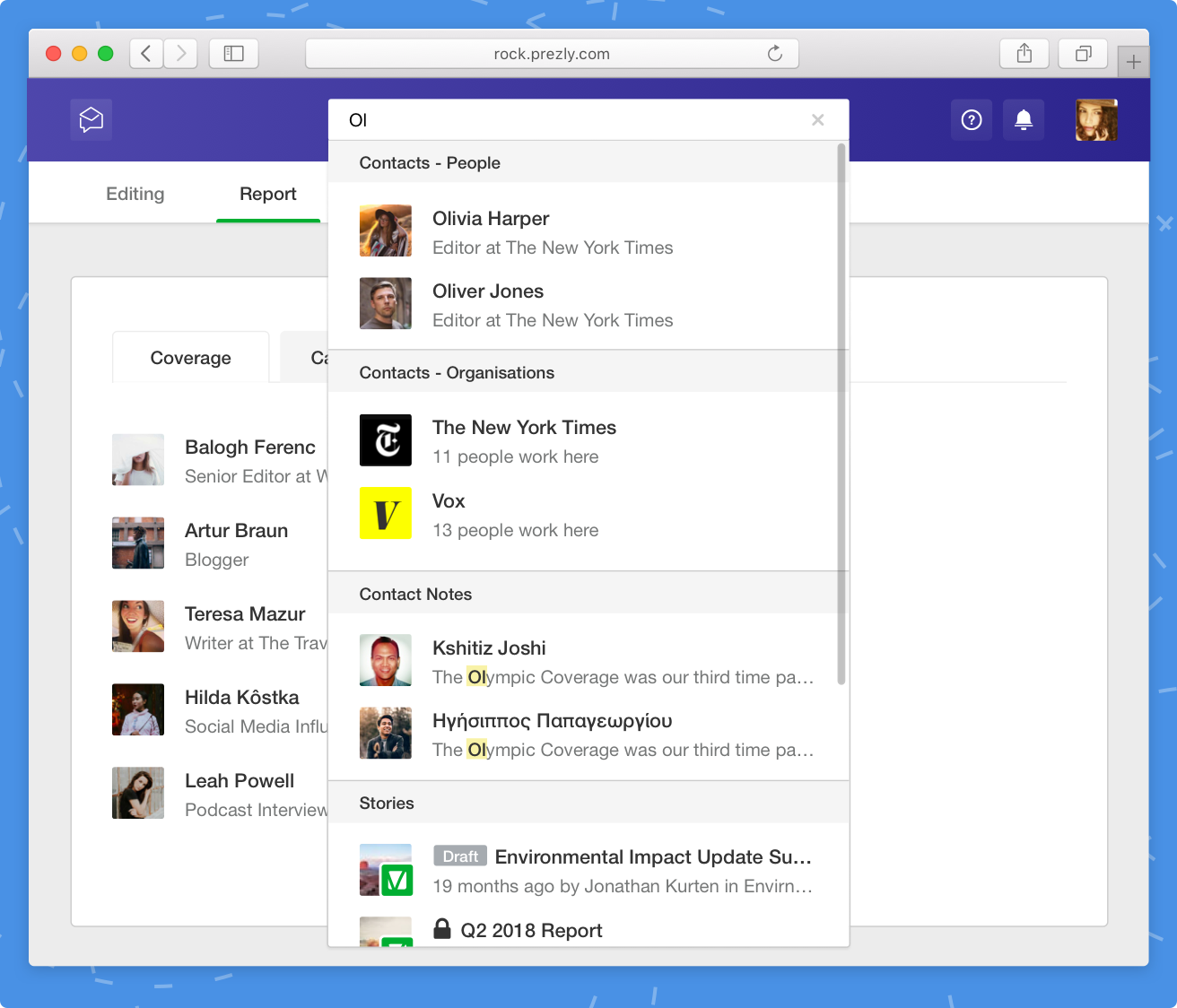This screenshot has width=1177, height=1008.
Task: Click the Safari share icon
Action: (1024, 54)
